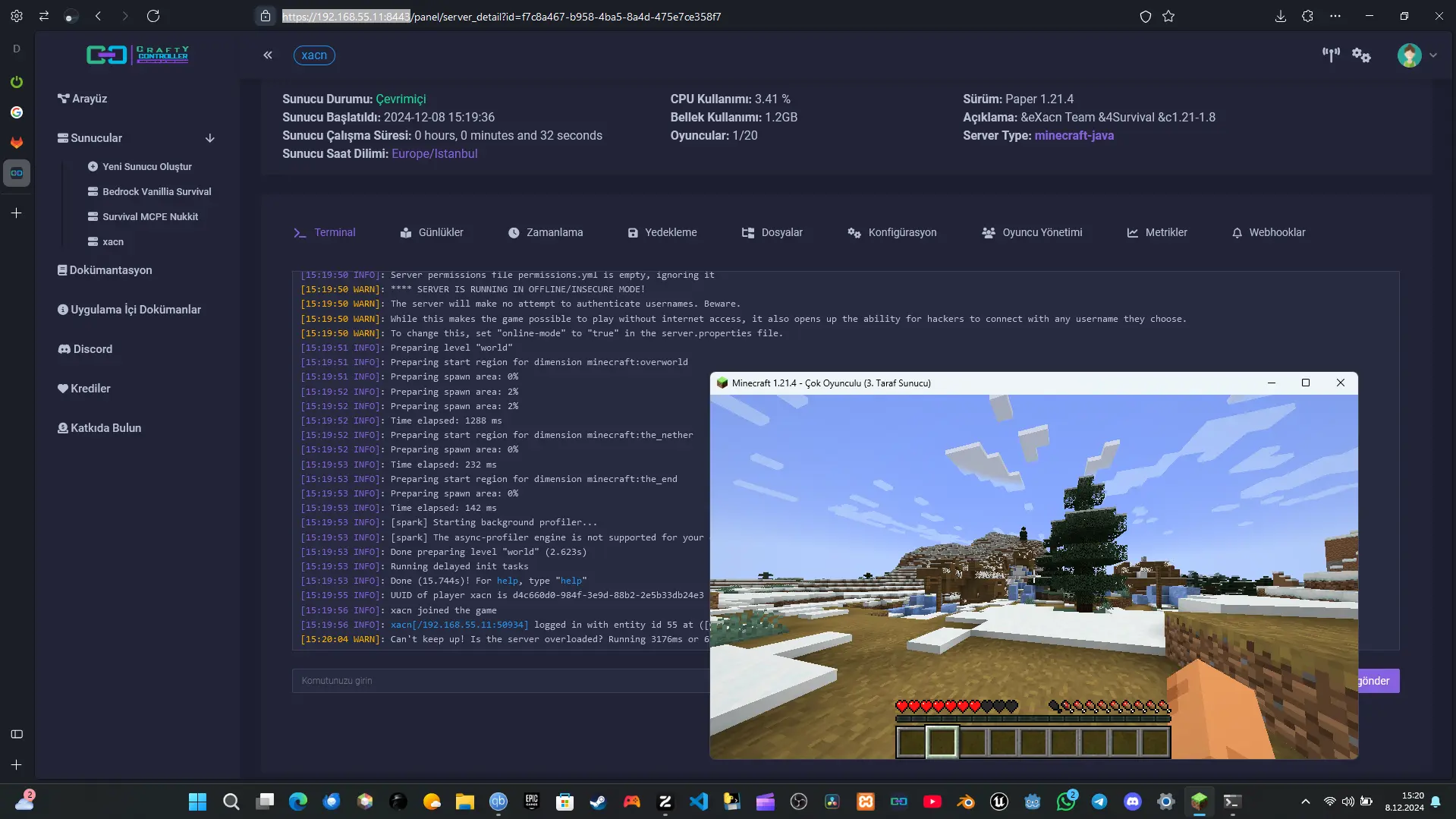Go back with browser back arrow
The width and height of the screenshot is (1456, 819).
click(98, 16)
